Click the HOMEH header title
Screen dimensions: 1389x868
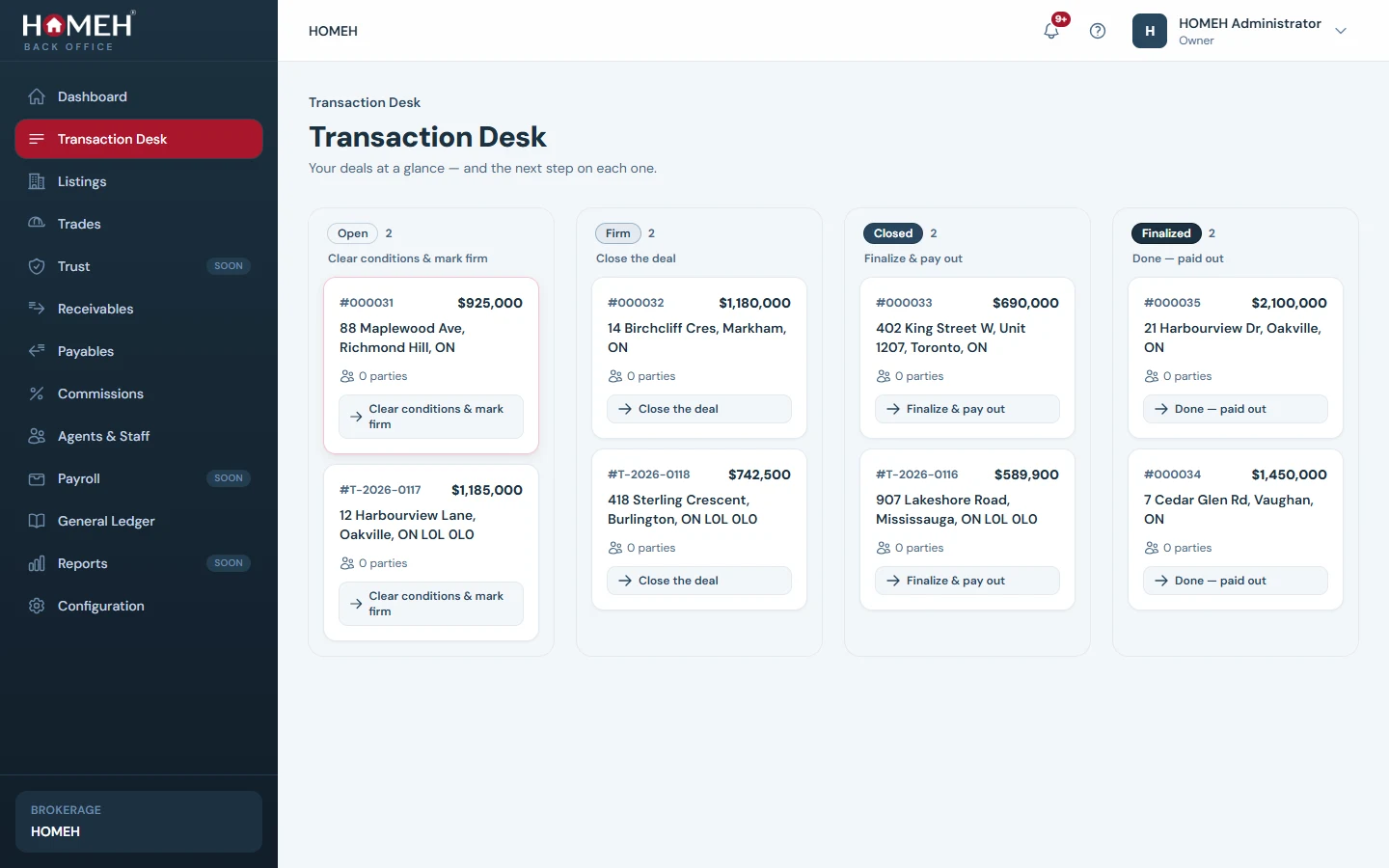[x=333, y=31]
